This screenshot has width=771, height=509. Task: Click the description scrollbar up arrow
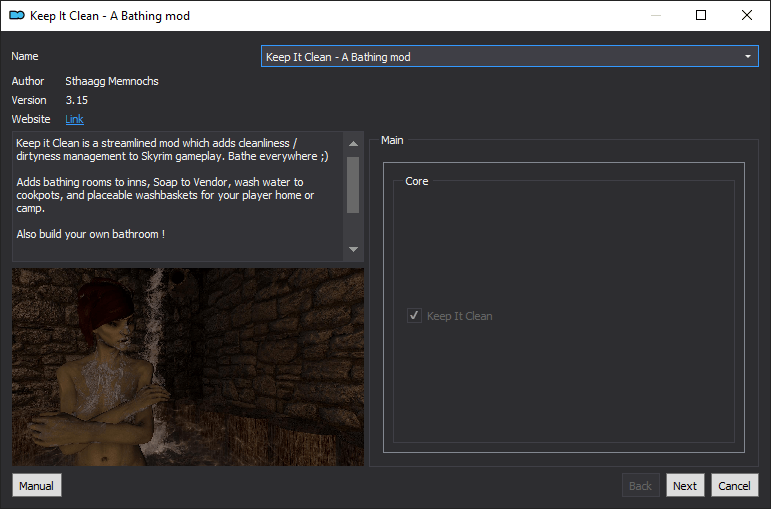click(353, 144)
